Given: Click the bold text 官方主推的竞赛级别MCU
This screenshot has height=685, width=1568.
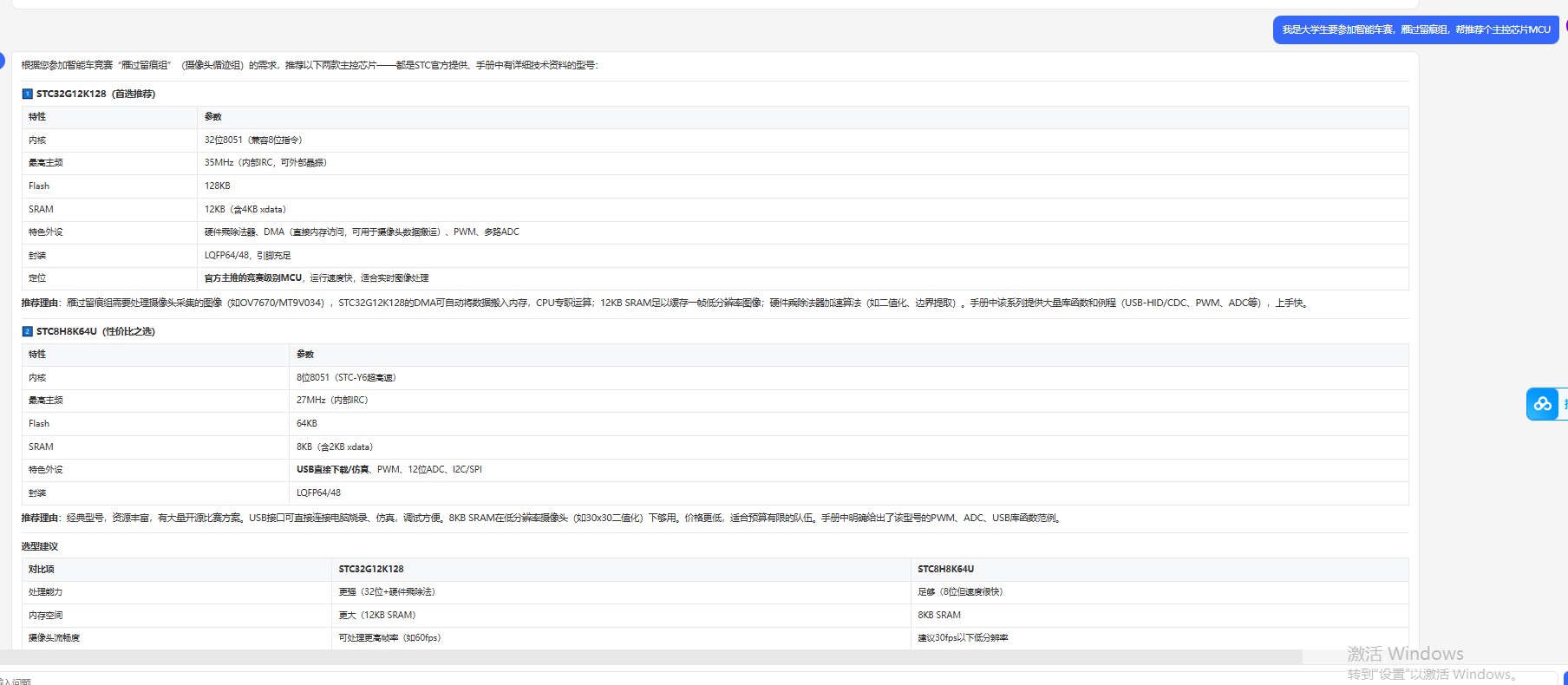Looking at the screenshot, I should click(x=253, y=277).
